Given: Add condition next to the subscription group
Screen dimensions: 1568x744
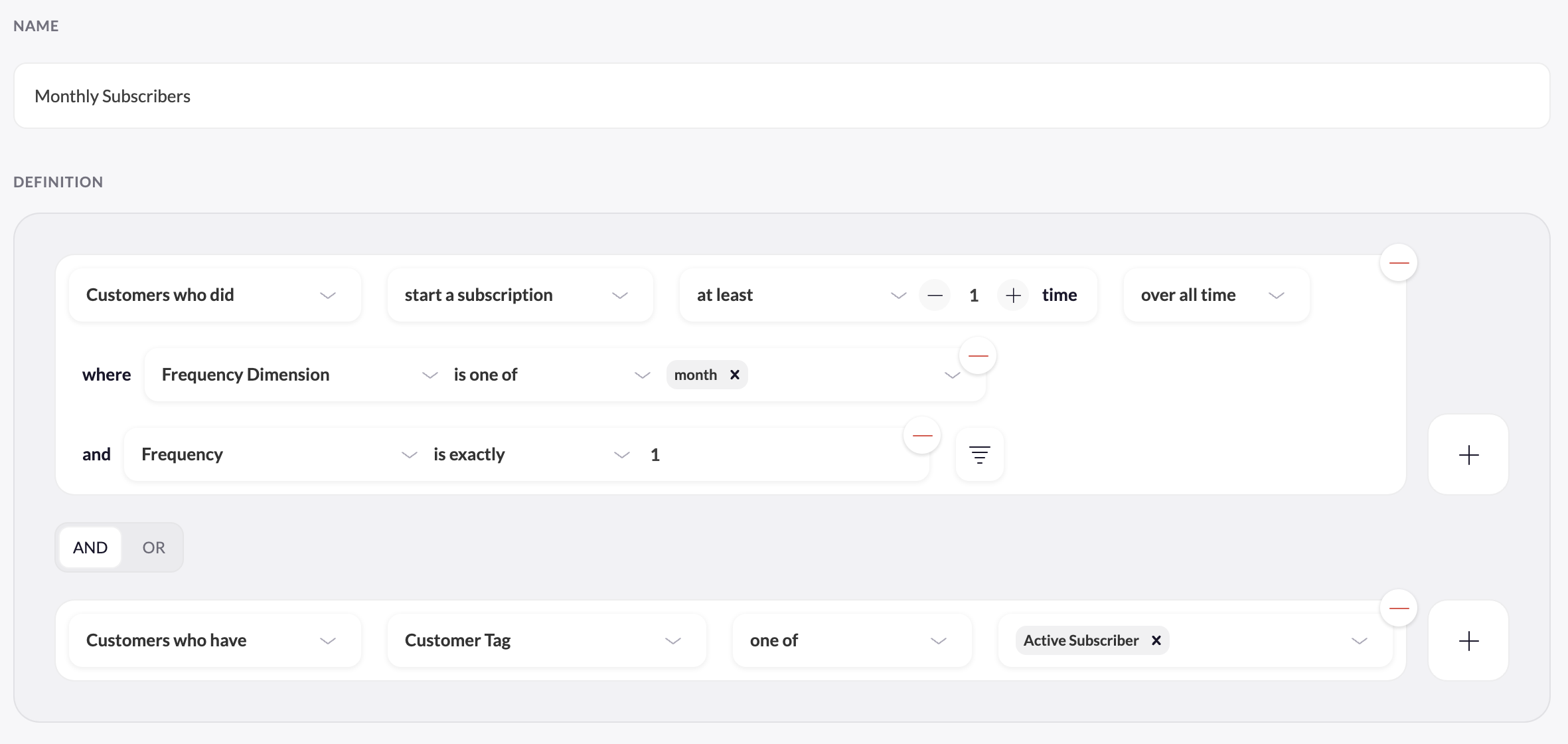Looking at the screenshot, I should click(x=1468, y=455).
